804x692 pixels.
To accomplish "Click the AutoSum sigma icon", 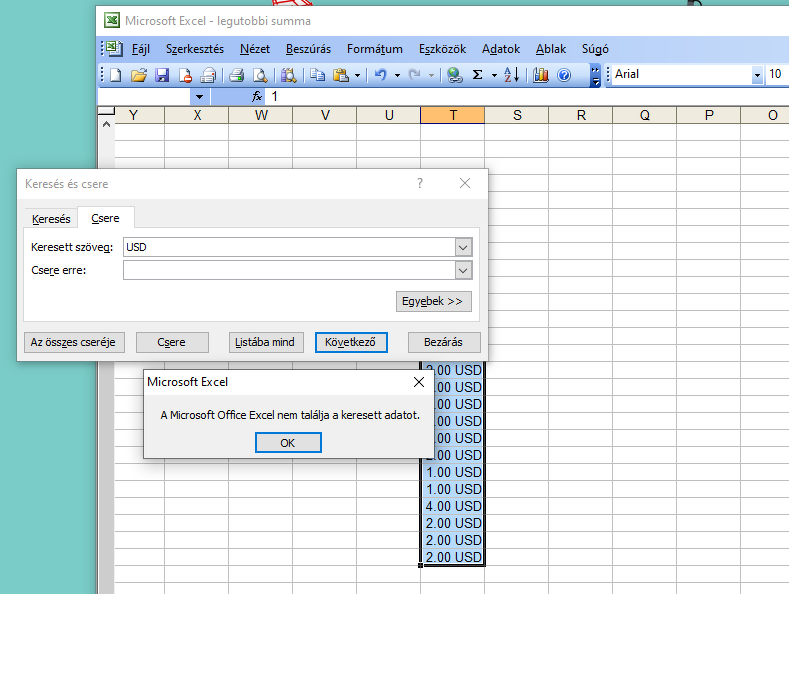I will click(x=477, y=75).
